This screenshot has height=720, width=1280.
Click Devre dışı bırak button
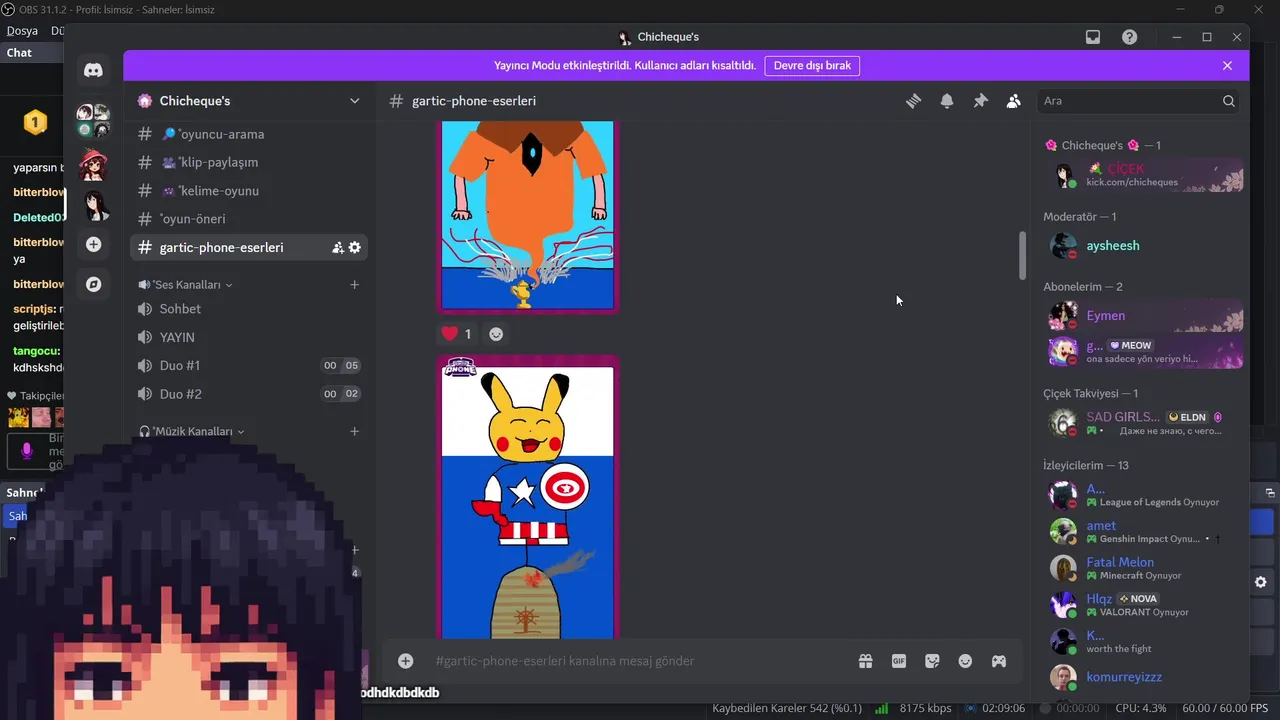pyautogui.click(x=812, y=65)
